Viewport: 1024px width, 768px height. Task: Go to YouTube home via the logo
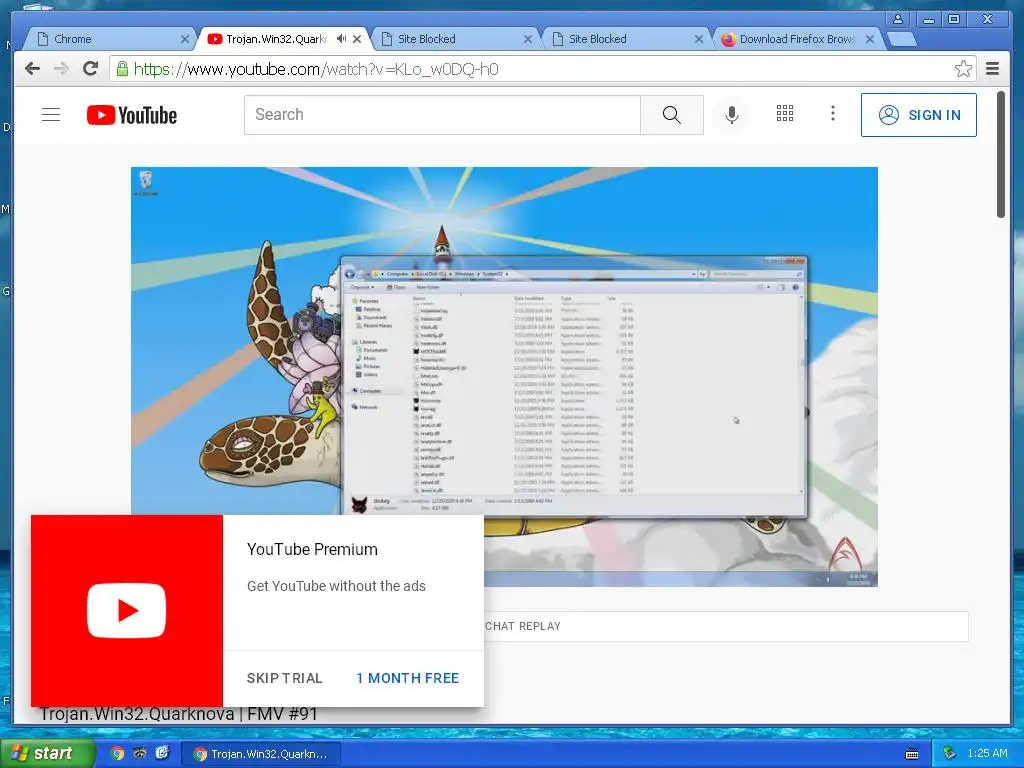[131, 115]
